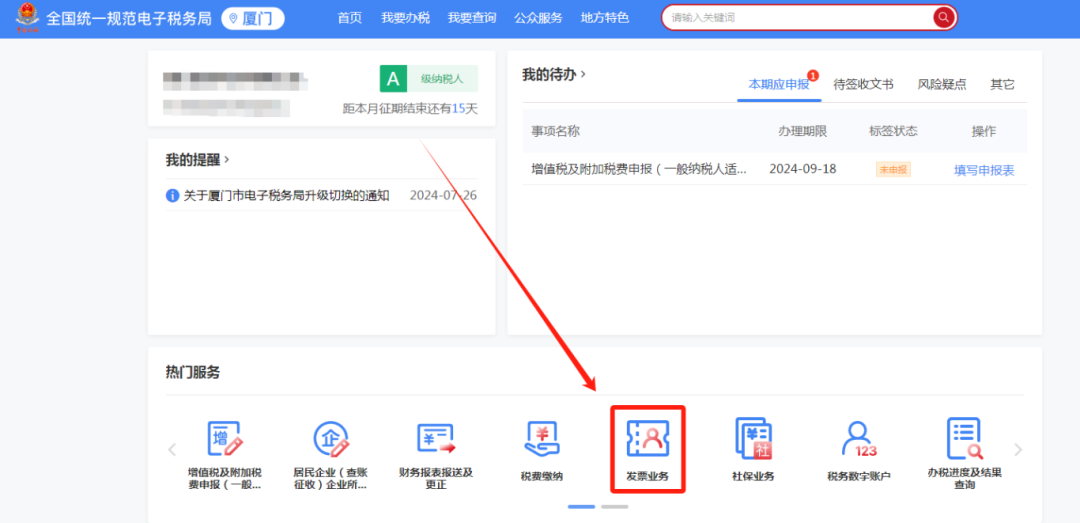Switch region via 厦门 selector
Screen dimensions: 1080x523
[253, 19]
